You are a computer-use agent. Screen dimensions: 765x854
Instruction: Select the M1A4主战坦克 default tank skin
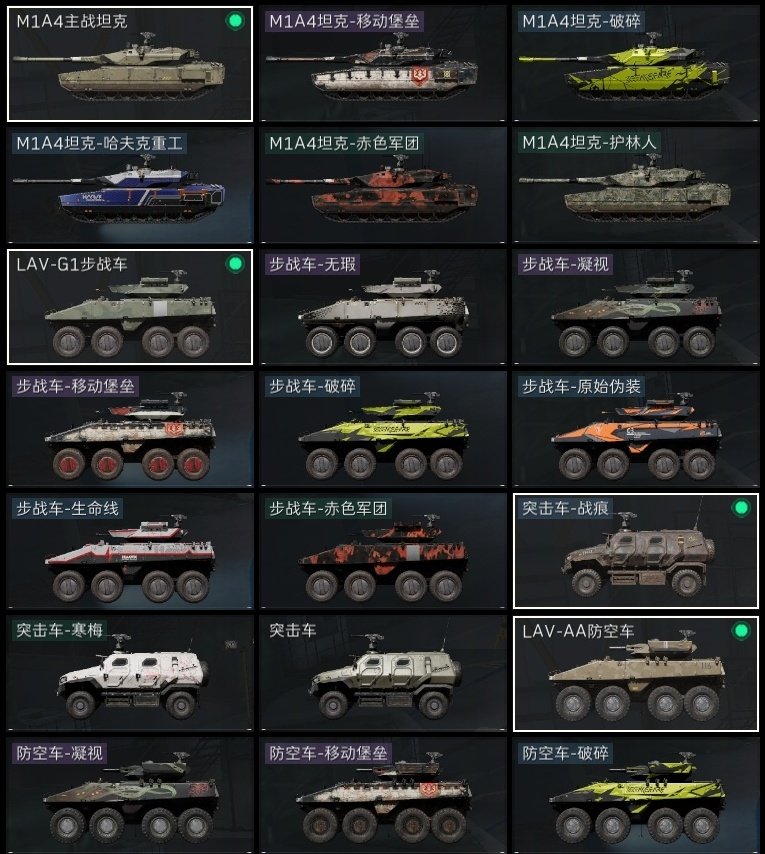[x=130, y=64]
